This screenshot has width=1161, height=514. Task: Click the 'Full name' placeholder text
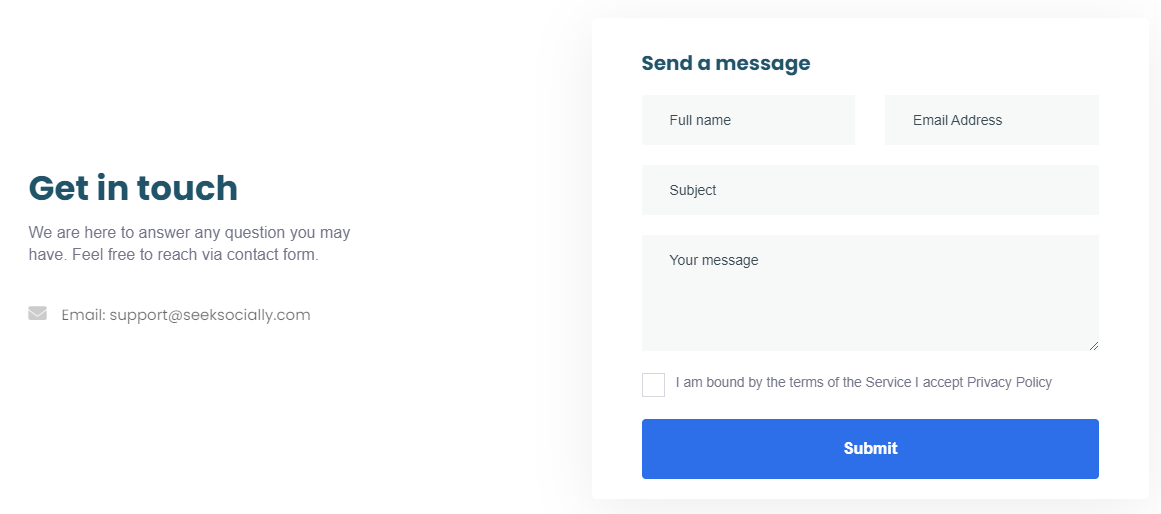point(700,120)
